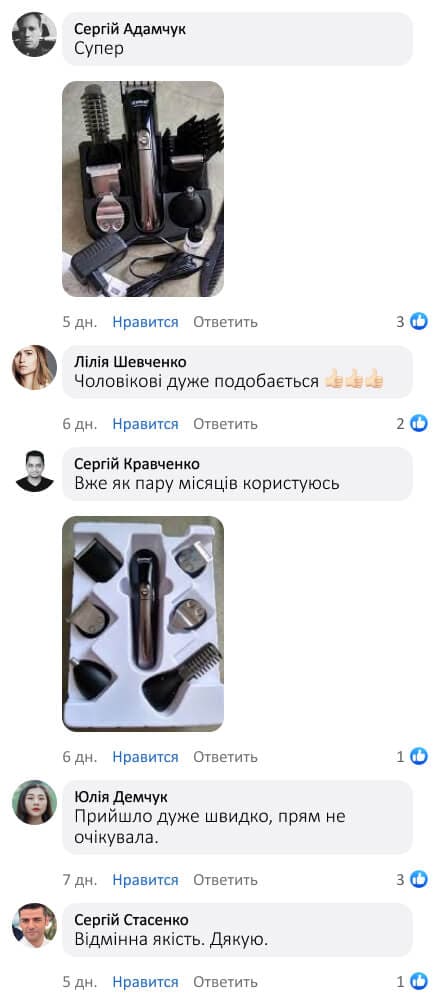This screenshot has height=1005, width=440.
Task: Open Лілія Шевченко's profile avatar
Action: pos(35,367)
